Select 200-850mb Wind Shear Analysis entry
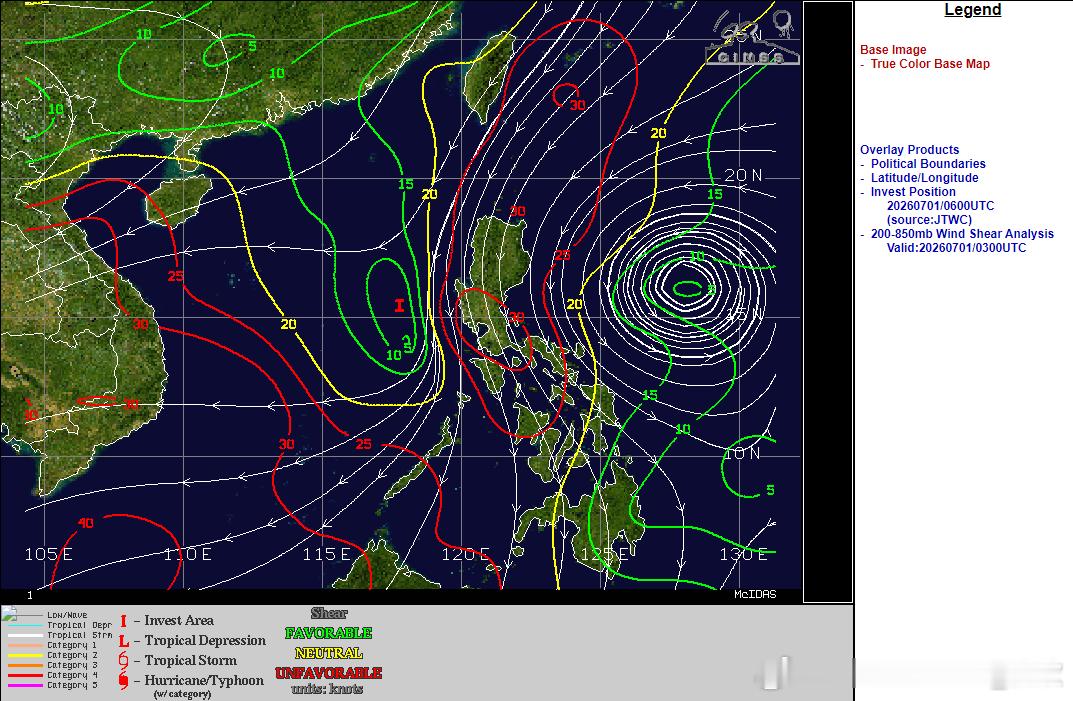Screen dimensions: 1073x701 pos(961,233)
